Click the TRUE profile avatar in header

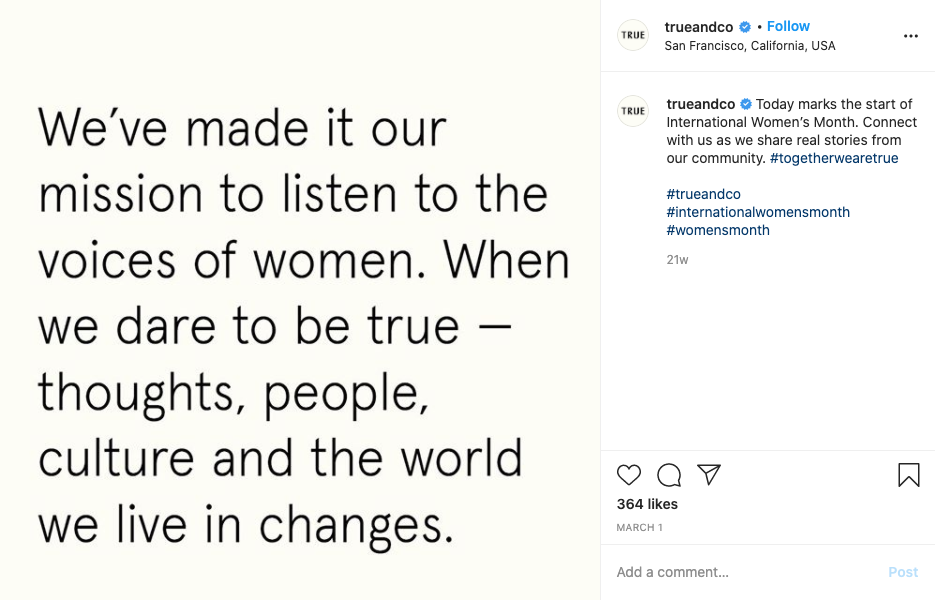633,35
